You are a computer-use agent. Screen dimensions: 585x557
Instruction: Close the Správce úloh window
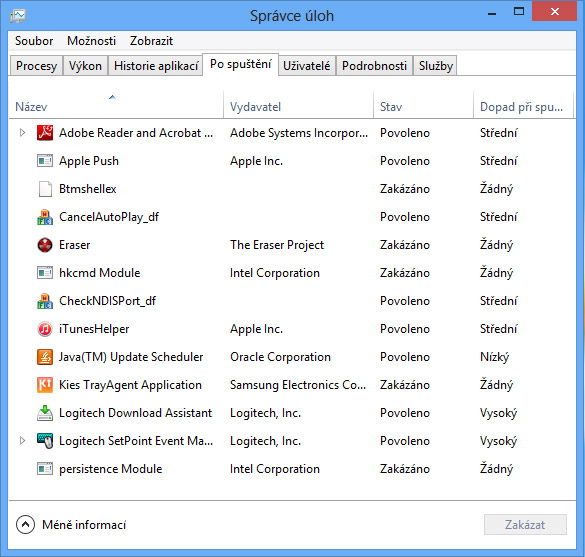pos(554,12)
